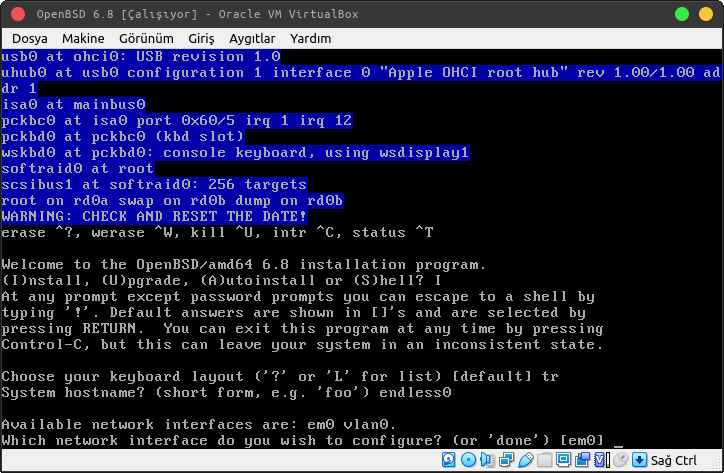Open the Yardım menu
The height and width of the screenshot is (473, 724).
[x=310, y=39]
